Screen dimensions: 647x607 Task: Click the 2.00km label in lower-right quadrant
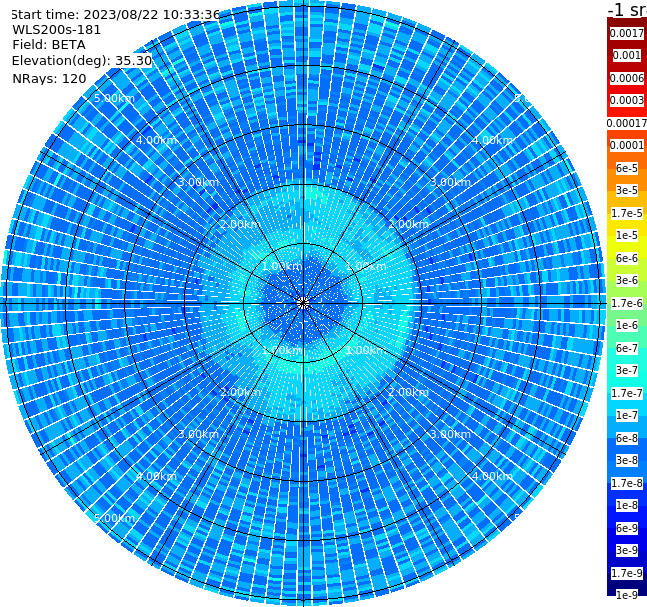pos(409,392)
